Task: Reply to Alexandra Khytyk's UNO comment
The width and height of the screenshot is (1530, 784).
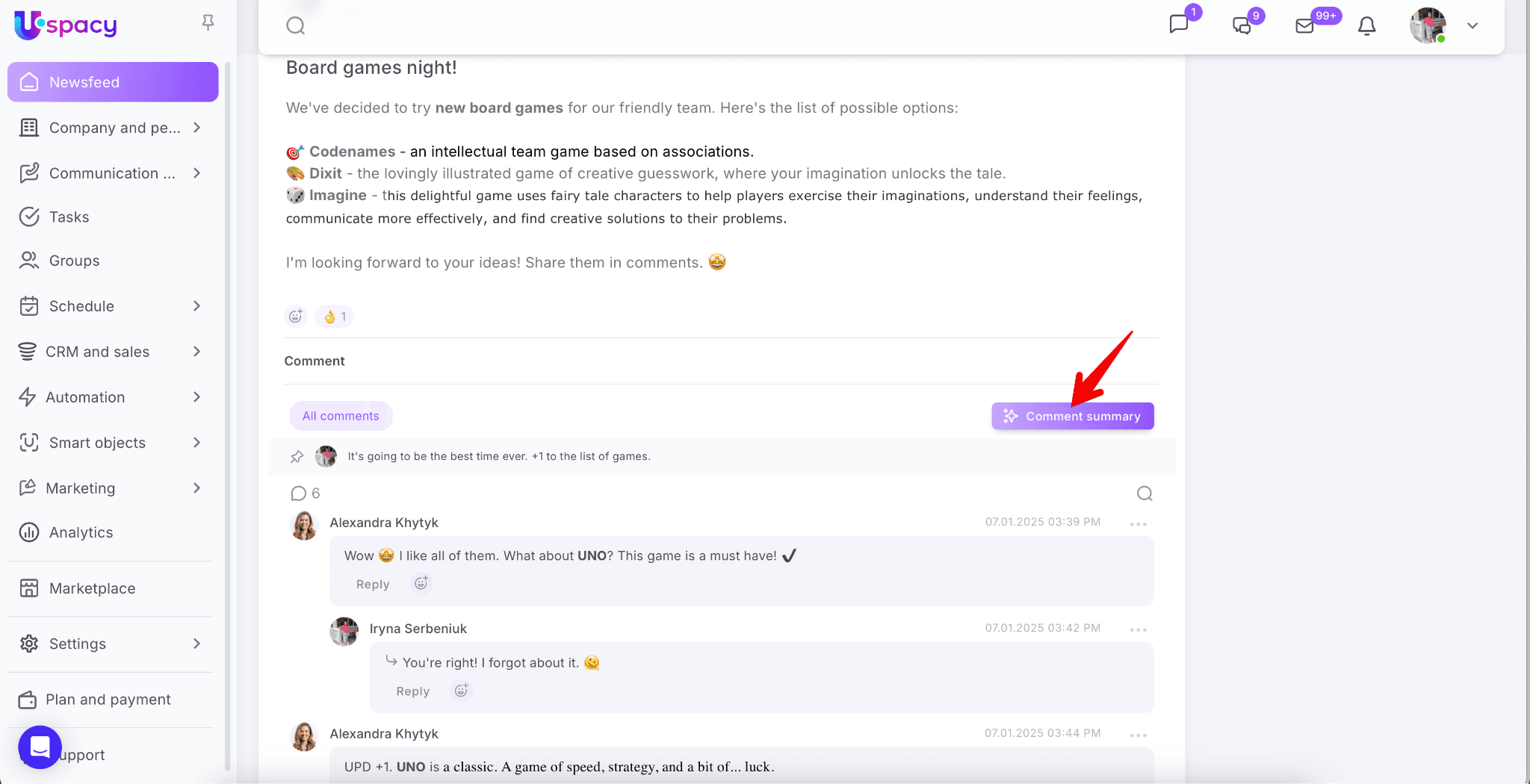Action: pos(373,585)
